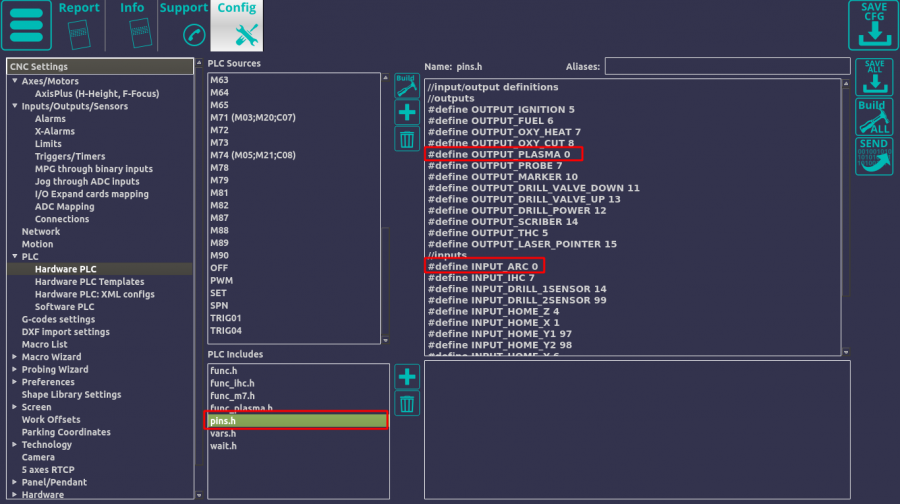The image size is (900, 504).
Task: Open the Report tab
Action: (x=79, y=25)
